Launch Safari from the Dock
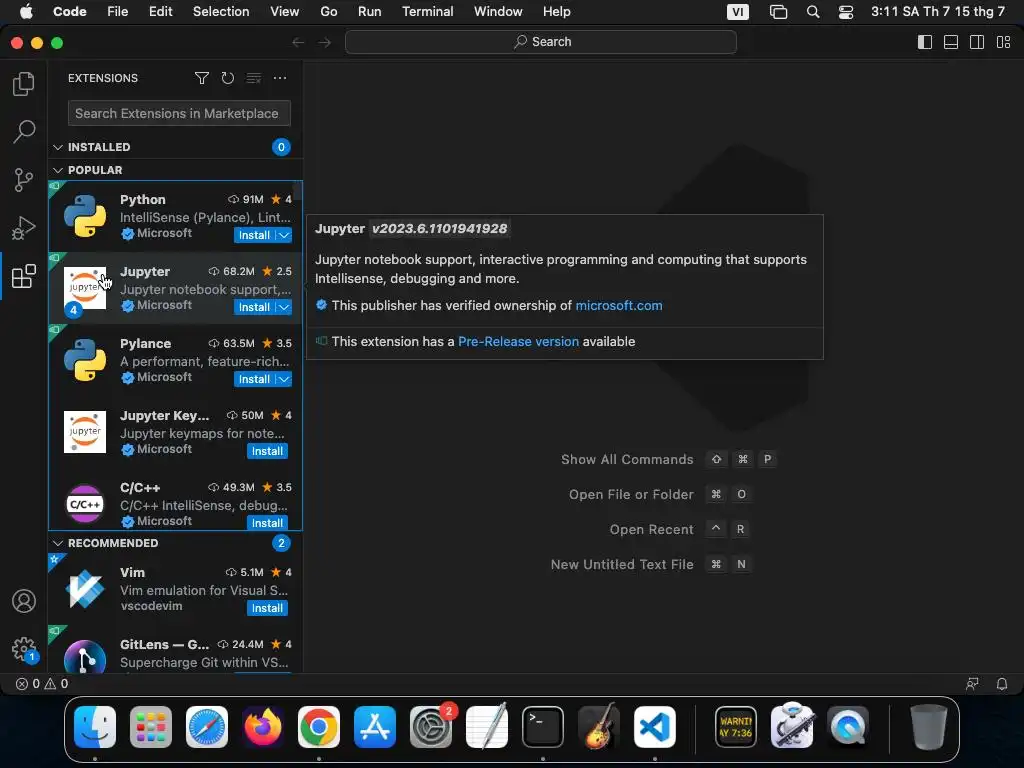The height and width of the screenshot is (768, 1024). [x=207, y=727]
